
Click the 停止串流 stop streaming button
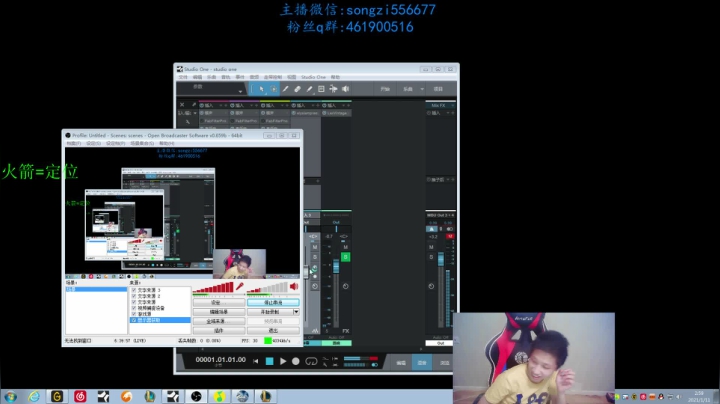[x=273, y=303]
